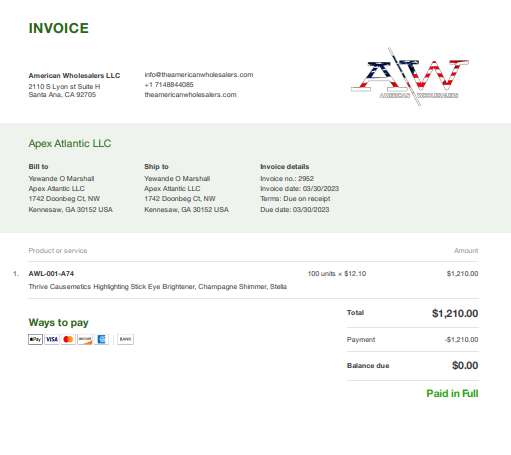Click the $0.00 balance due amount
Image resolution: width=511 pixels, height=455 pixels.
[465, 365]
